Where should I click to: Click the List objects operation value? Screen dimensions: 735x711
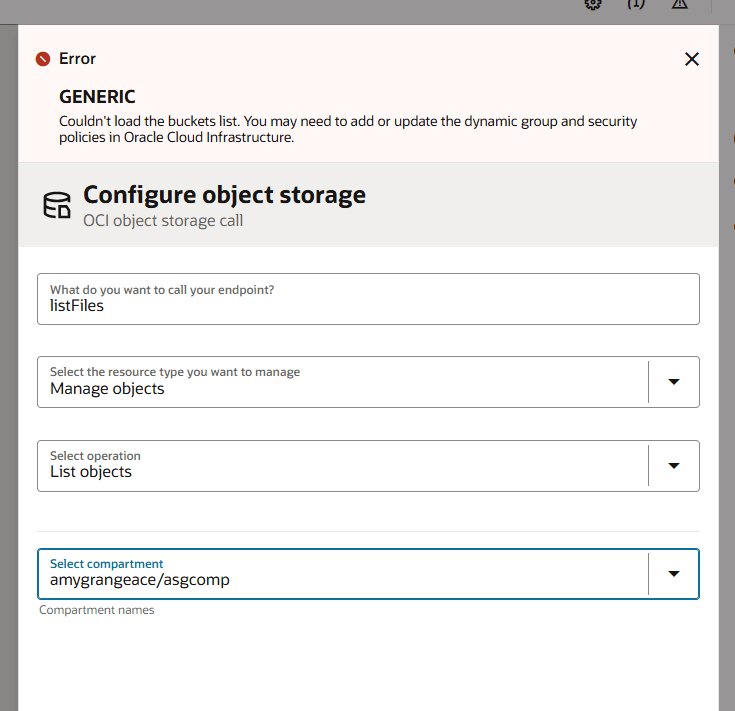[91, 472]
